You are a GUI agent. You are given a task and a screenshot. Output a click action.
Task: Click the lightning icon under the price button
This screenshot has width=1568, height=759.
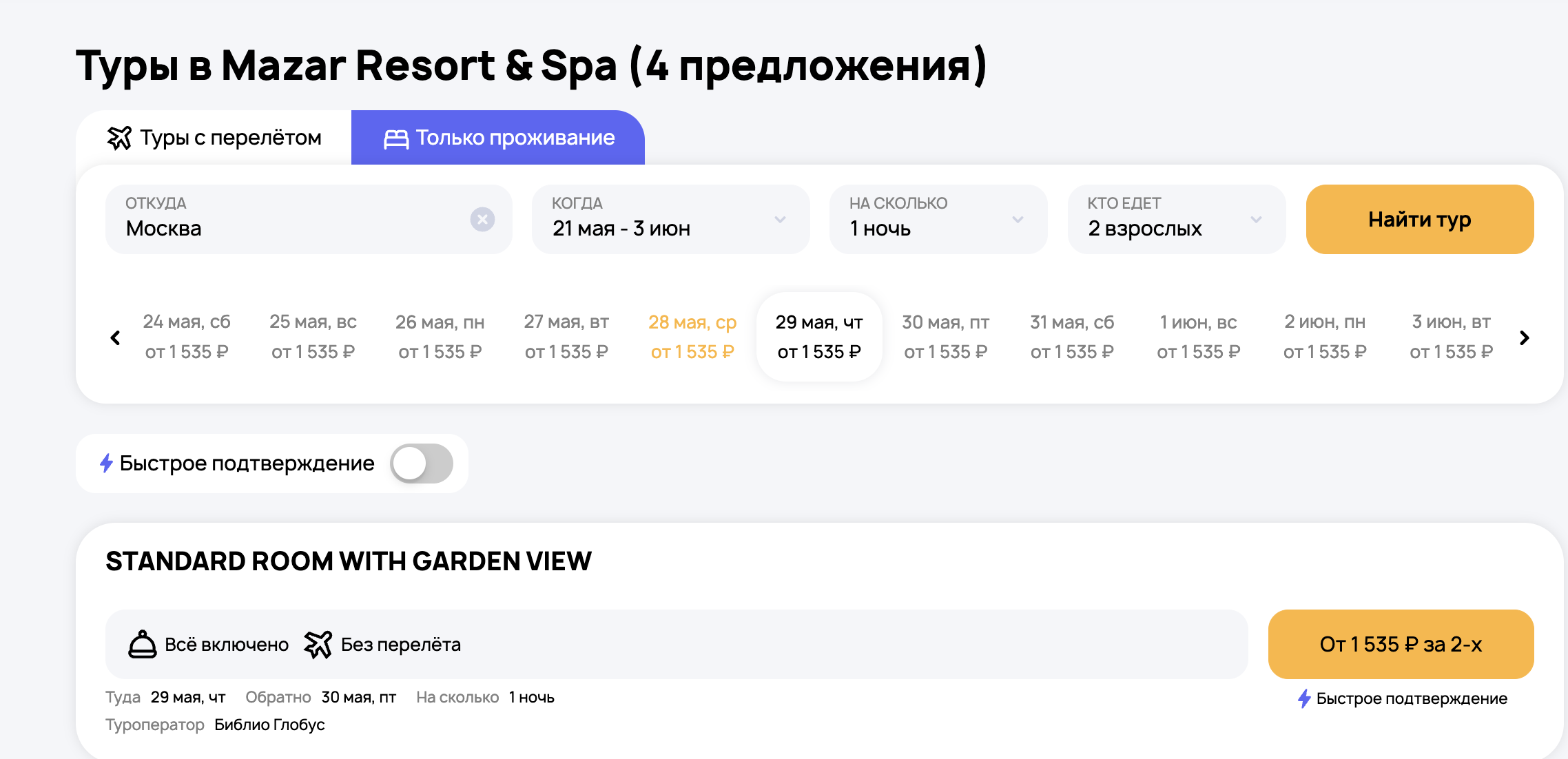click(x=1304, y=698)
